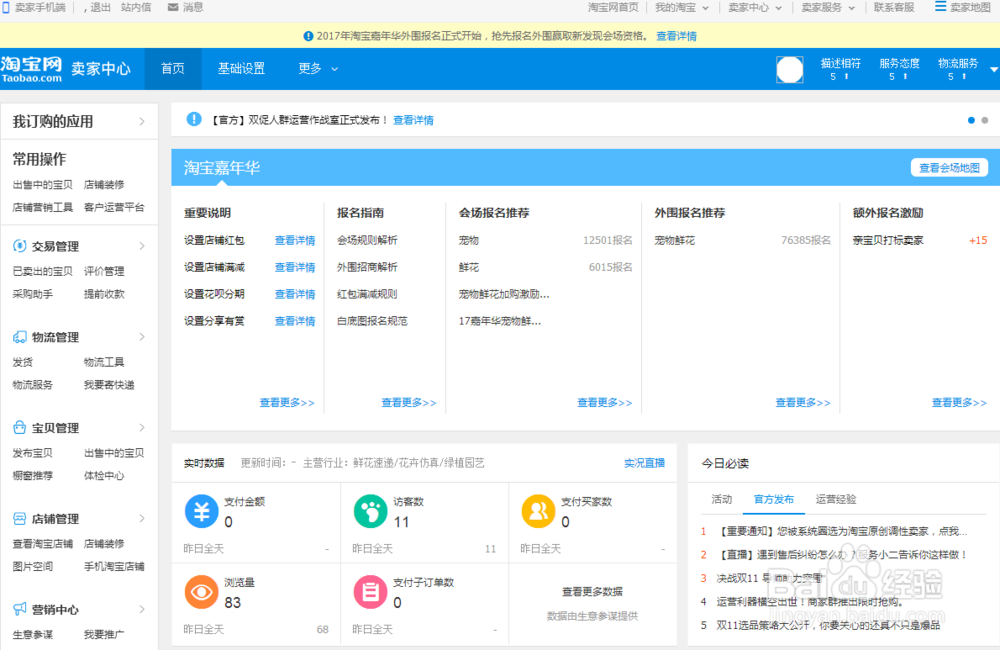Viewport: 1000px width, 650px height.
Task: Click the 支付子订单数 document icon
Action: click(371, 591)
